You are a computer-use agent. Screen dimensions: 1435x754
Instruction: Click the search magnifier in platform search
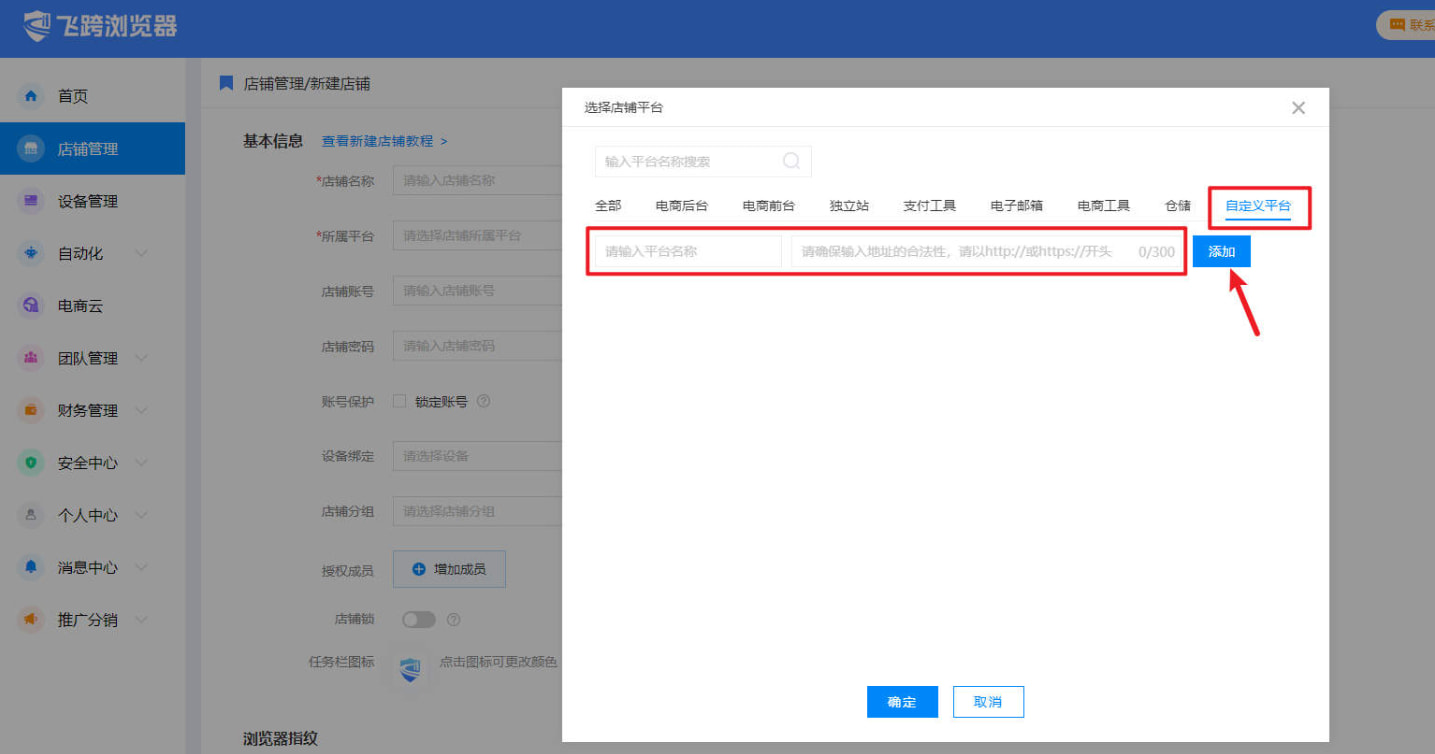point(791,161)
